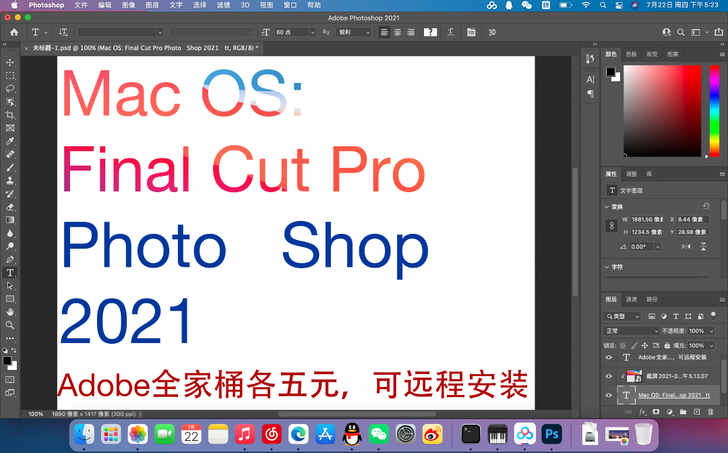The height and width of the screenshot is (453, 728).
Task: Flip horizontally in Properties transform
Action: (686, 246)
